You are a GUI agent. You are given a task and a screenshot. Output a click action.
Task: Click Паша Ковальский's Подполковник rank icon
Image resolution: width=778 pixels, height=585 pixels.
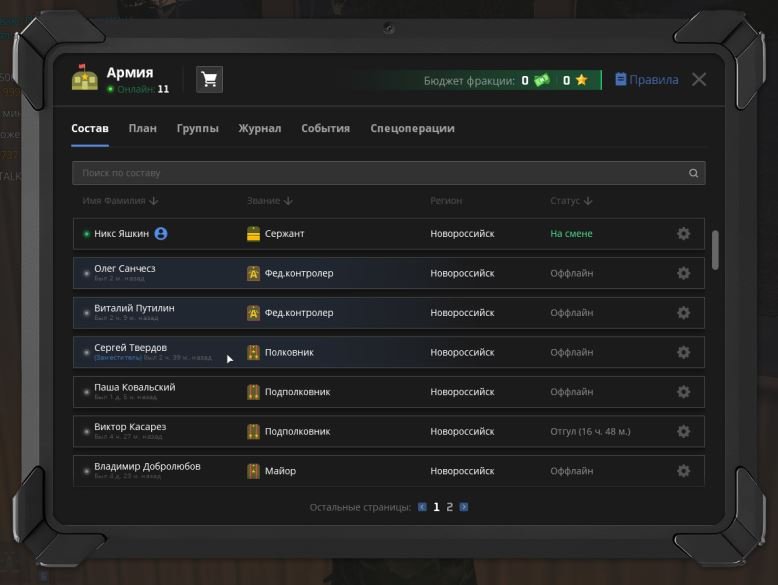[x=253, y=392]
